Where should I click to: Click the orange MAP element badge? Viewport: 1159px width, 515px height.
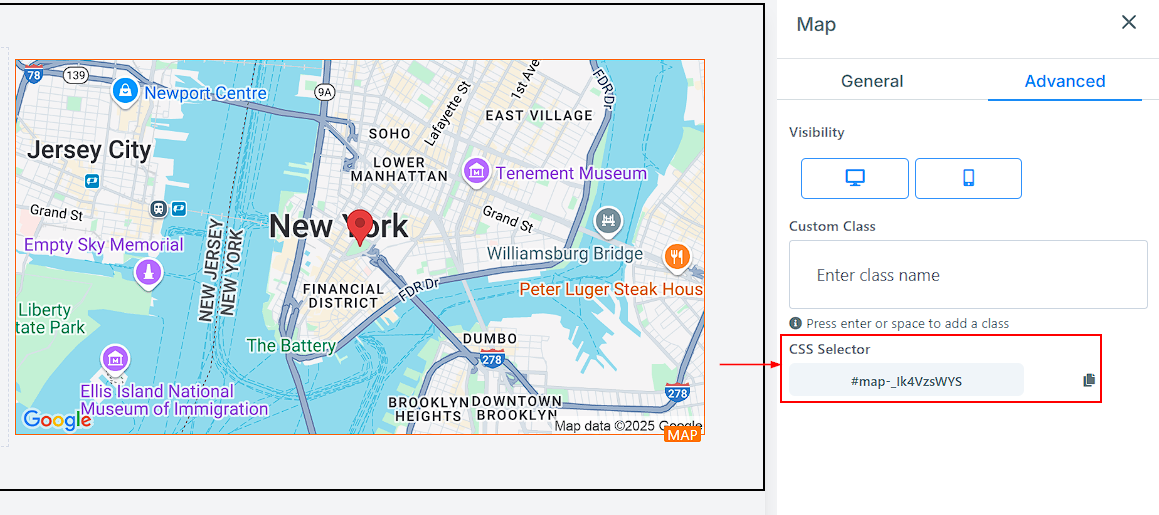(x=683, y=435)
